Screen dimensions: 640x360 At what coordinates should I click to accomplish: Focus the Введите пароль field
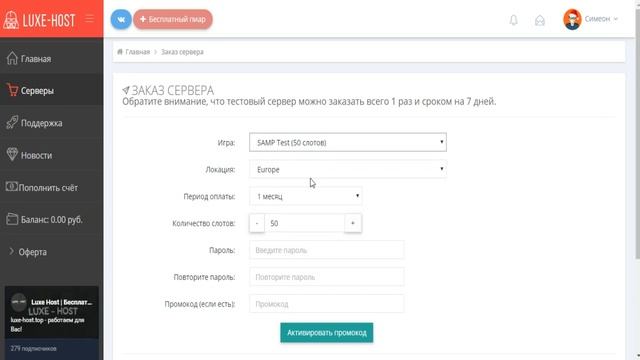point(327,250)
